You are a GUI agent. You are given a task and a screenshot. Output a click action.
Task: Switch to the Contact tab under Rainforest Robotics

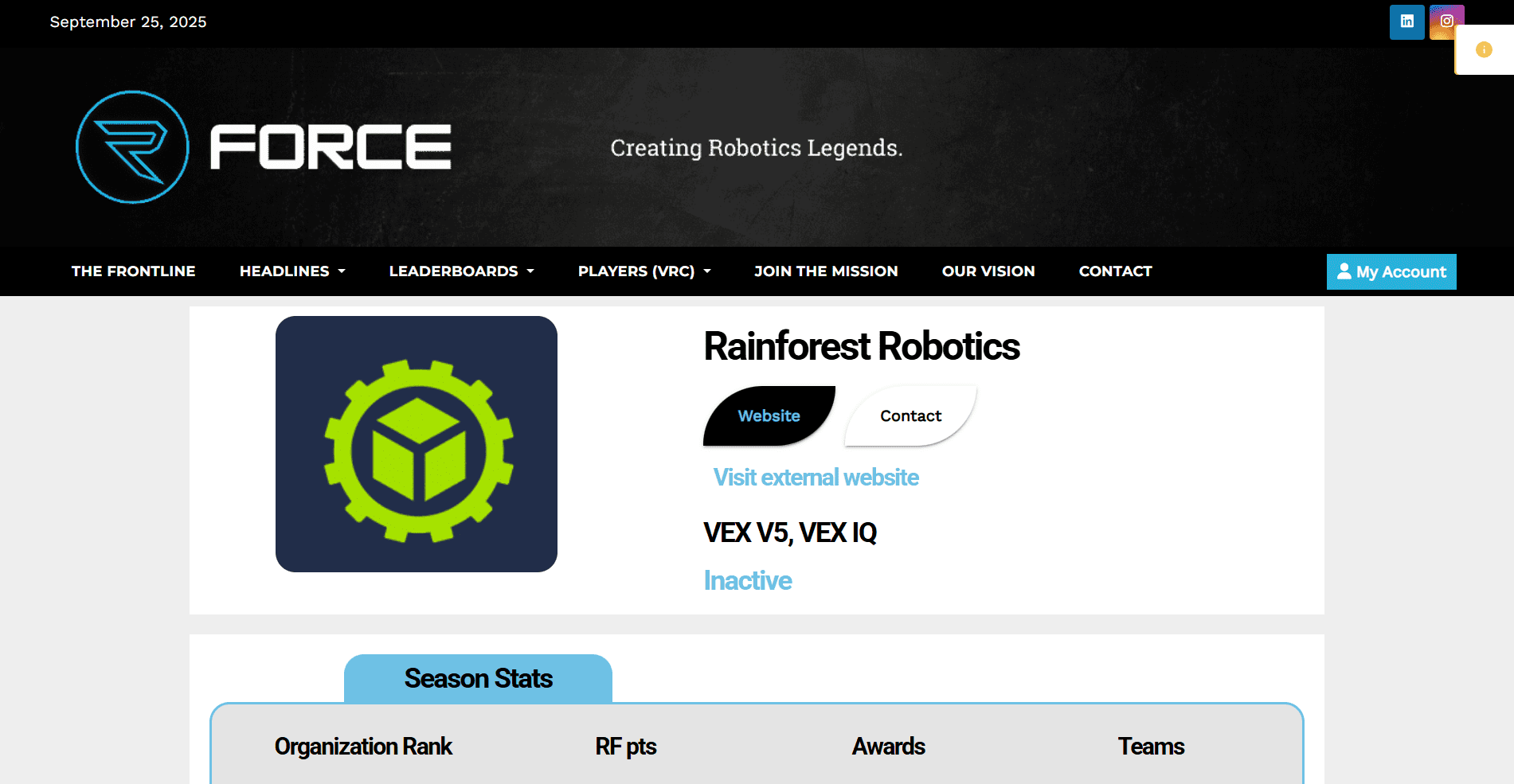910,416
